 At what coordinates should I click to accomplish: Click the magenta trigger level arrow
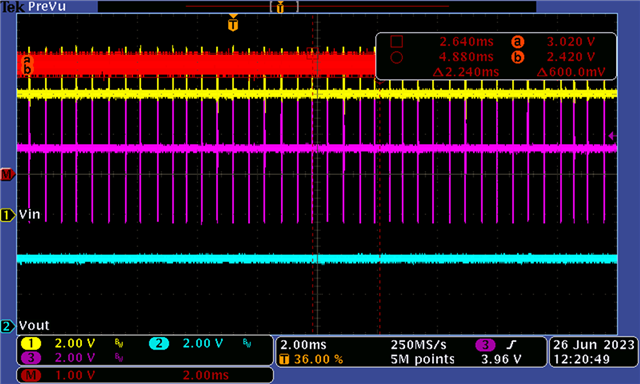[611, 136]
